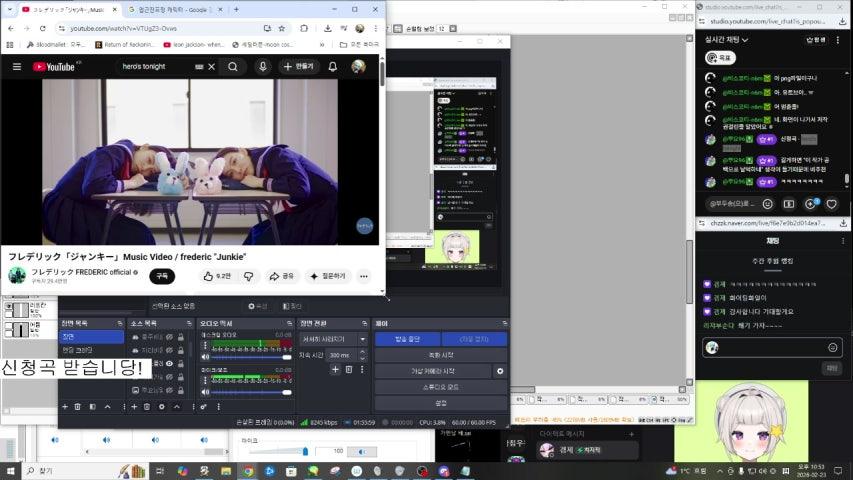Mute the desktop audio speaker in OBS mixer
Viewport: 853px width, 480px height.
pos(205,357)
